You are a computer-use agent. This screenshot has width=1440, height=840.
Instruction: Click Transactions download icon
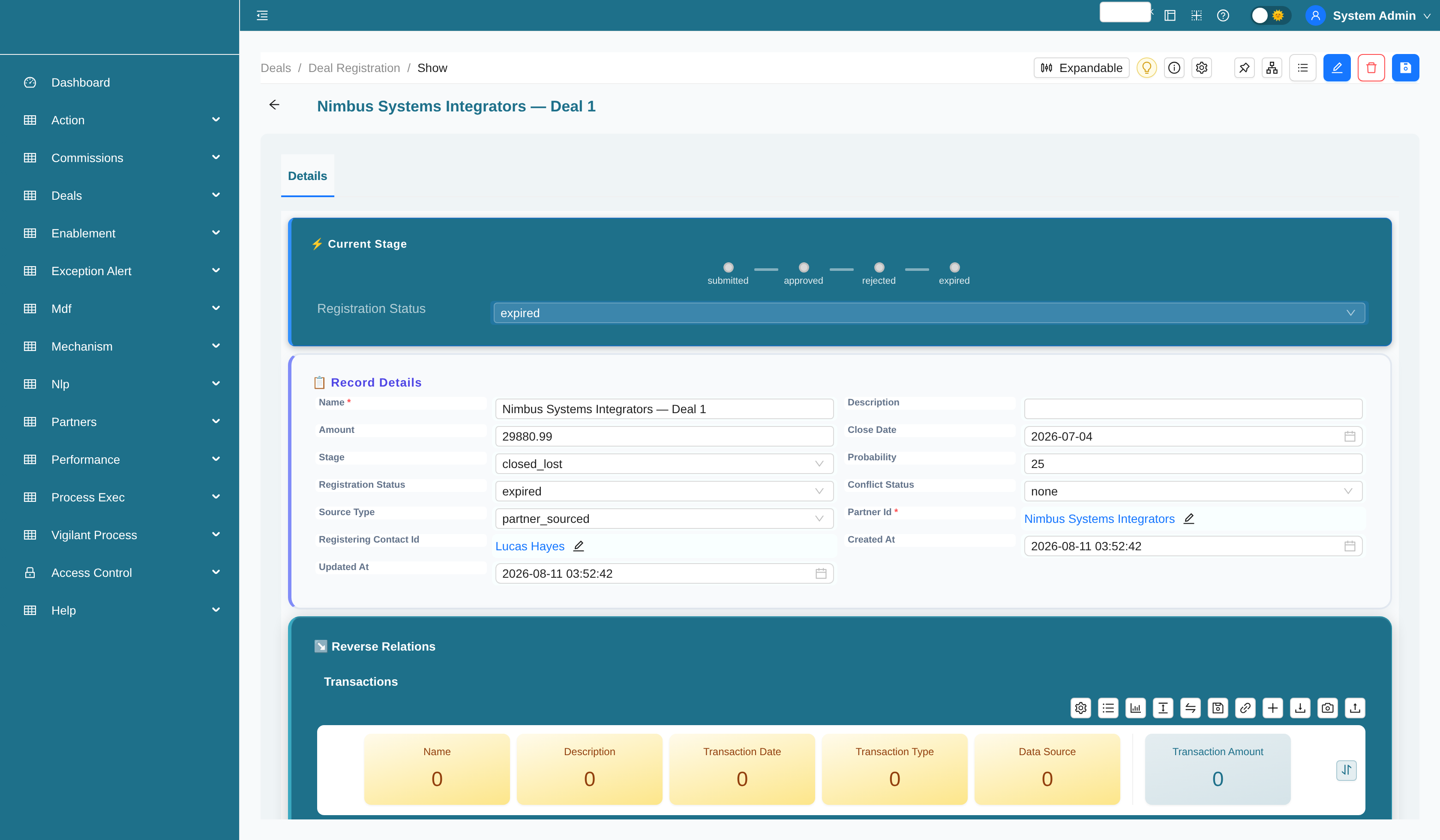1300,708
